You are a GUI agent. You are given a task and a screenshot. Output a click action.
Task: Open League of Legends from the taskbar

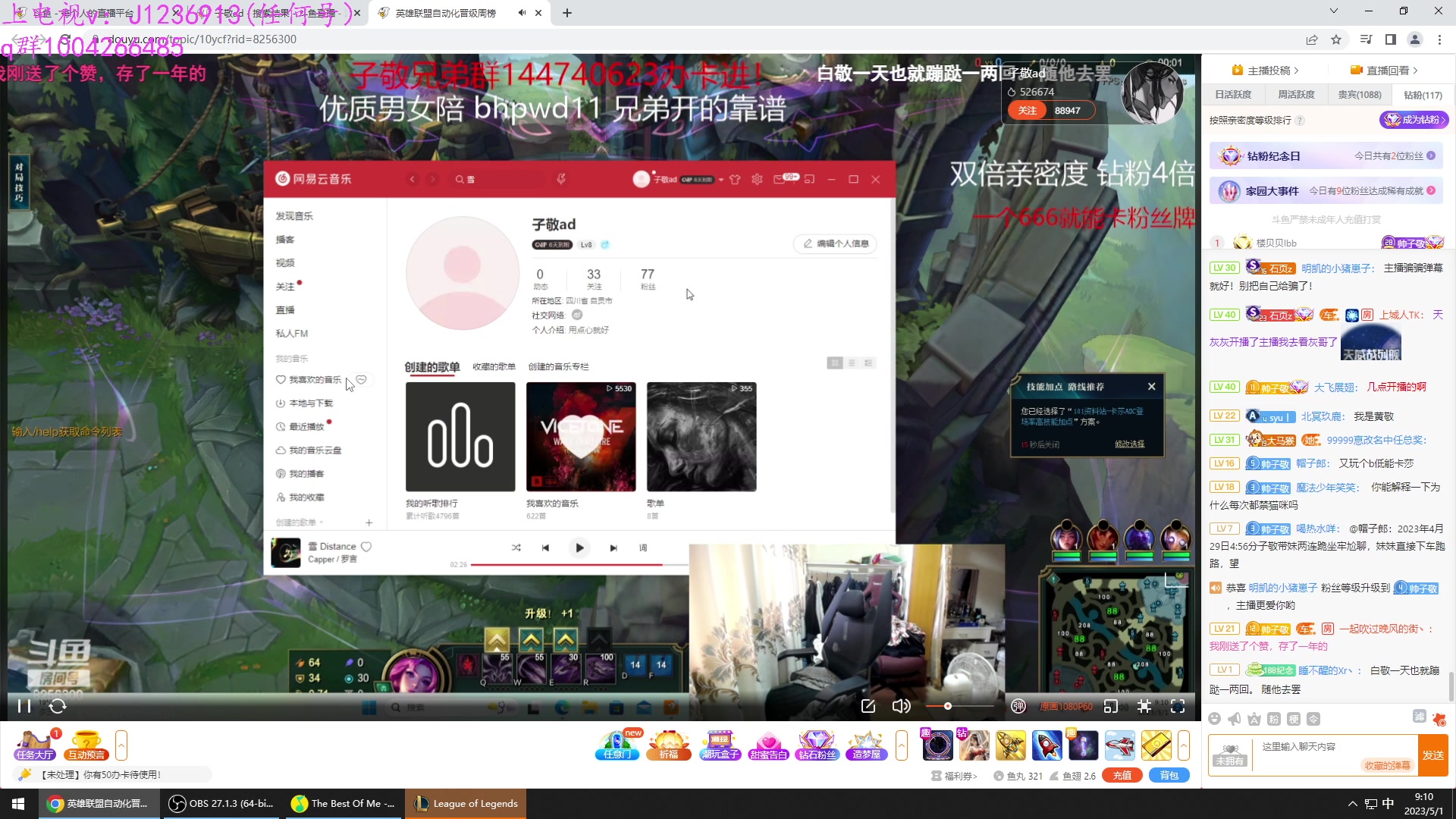click(x=466, y=804)
